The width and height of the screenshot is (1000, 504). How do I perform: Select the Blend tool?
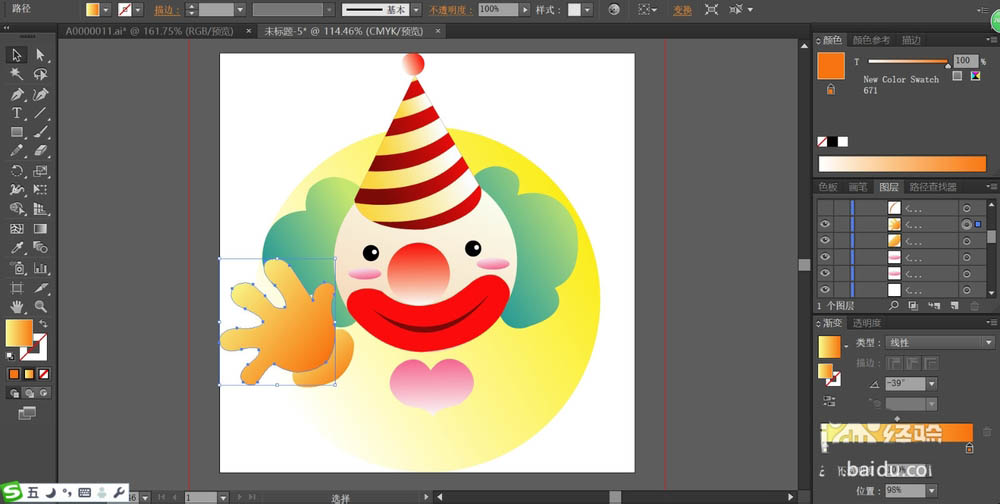pos(40,248)
